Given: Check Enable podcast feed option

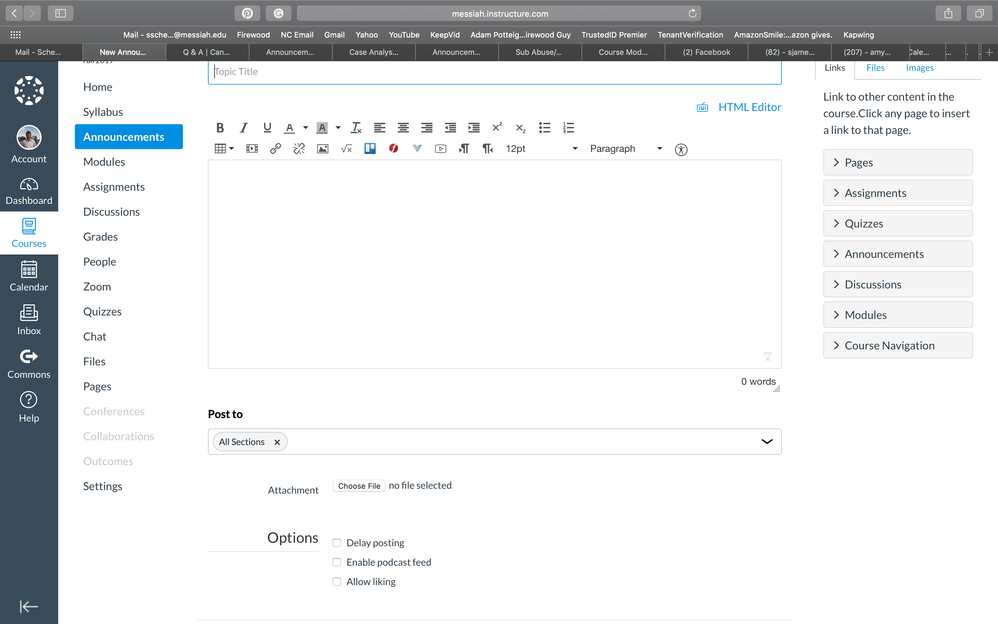Looking at the screenshot, I should pyautogui.click(x=337, y=562).
